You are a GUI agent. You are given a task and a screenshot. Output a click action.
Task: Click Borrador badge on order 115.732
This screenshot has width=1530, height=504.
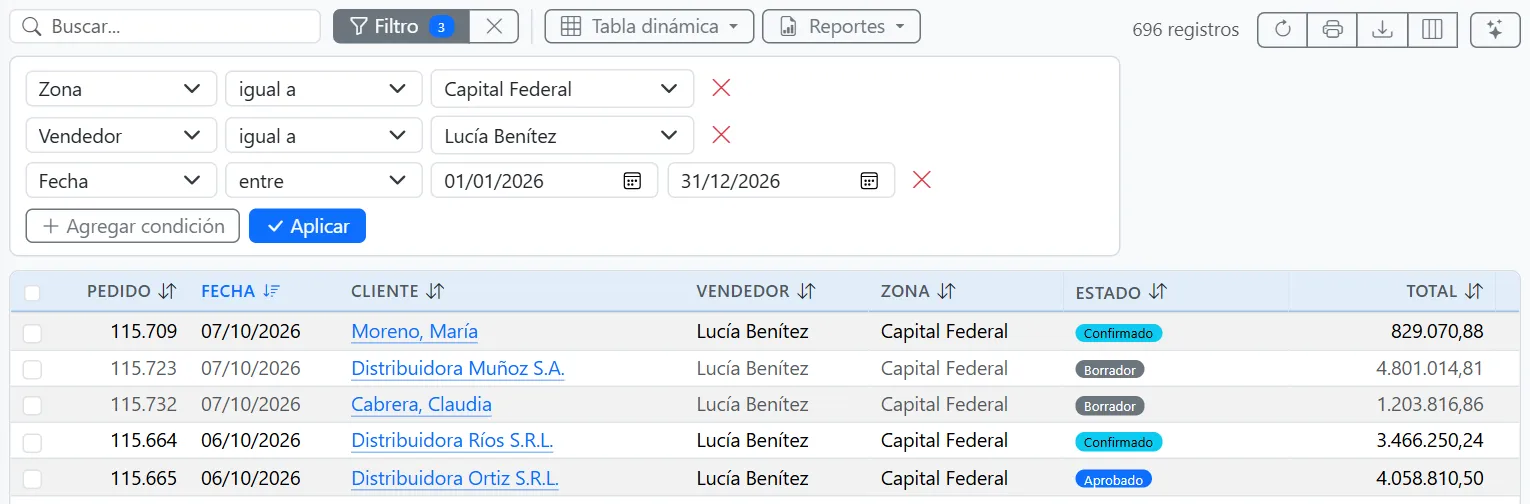[x=1110, y=406]
